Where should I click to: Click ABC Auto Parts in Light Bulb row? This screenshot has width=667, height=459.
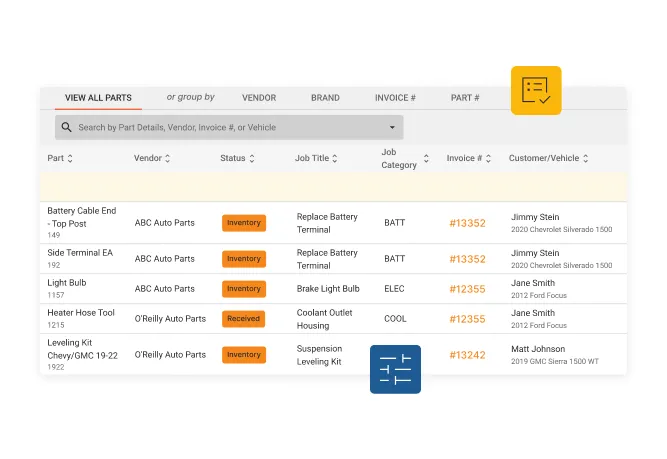click(x=165, y=289)
